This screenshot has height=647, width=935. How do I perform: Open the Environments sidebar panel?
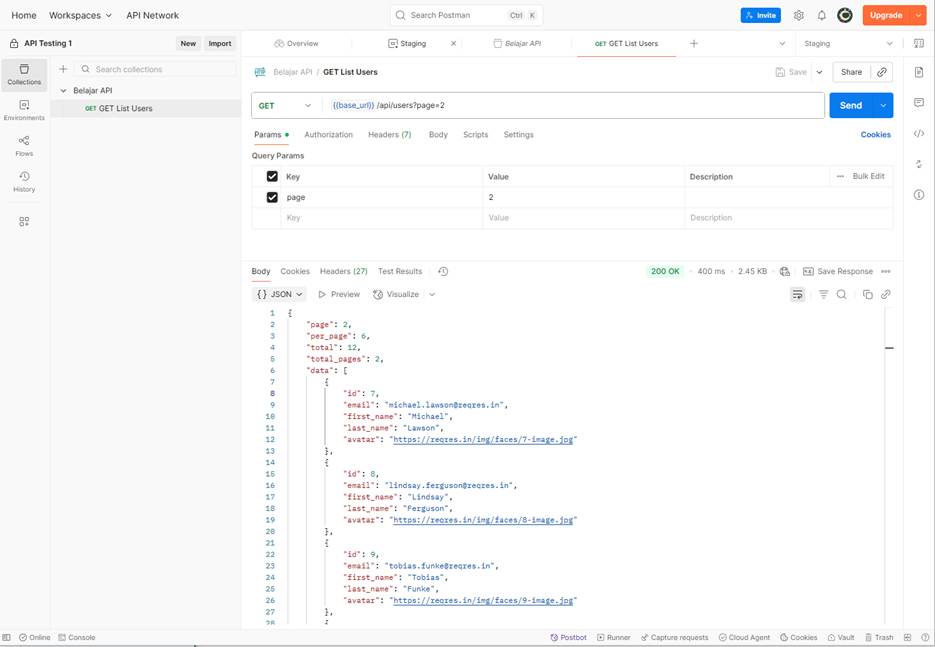(24, 109)
